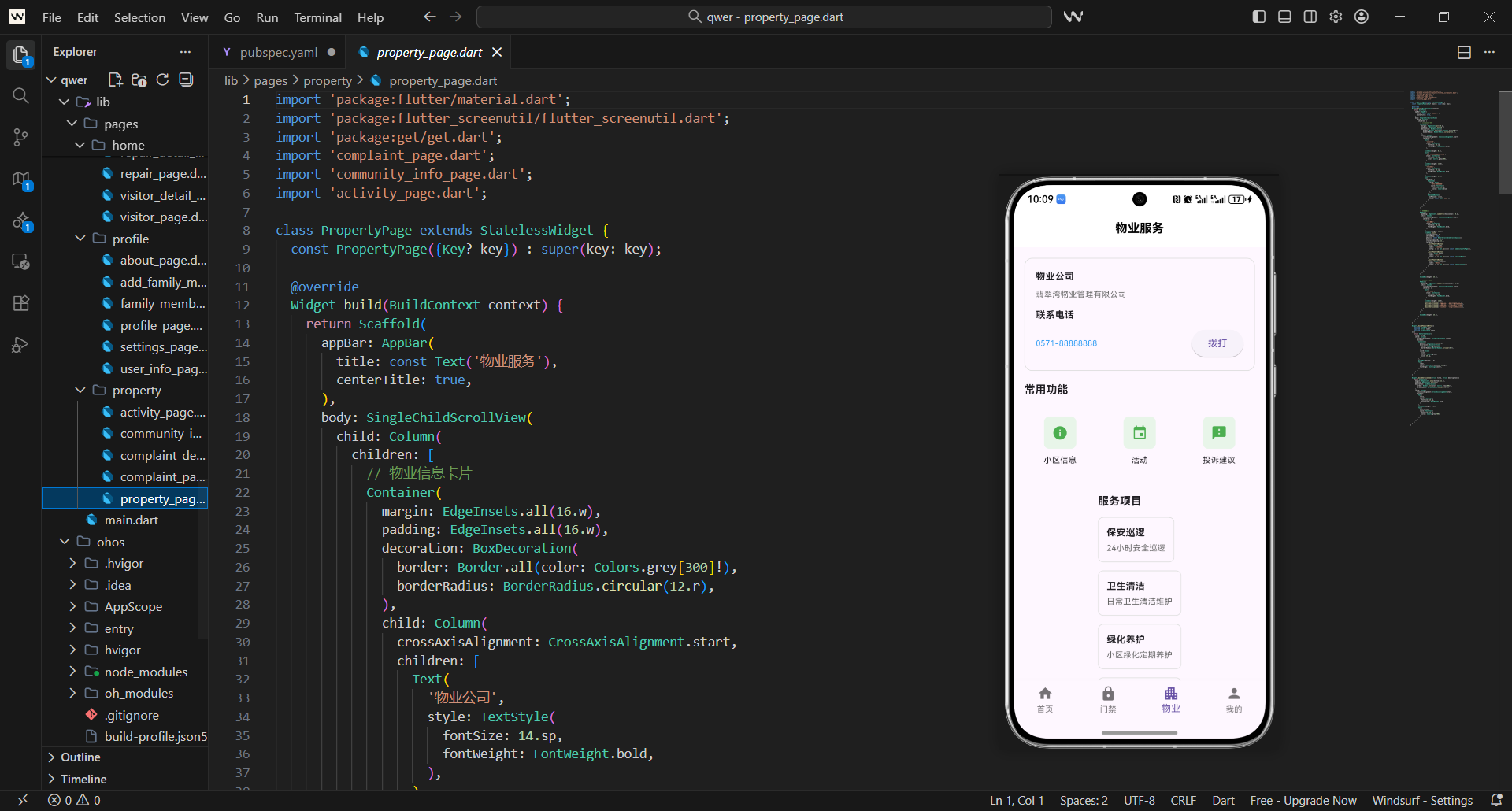Expand the Timeline section
The height and width of the screenshot is (811, 1512).
(126, 779)
